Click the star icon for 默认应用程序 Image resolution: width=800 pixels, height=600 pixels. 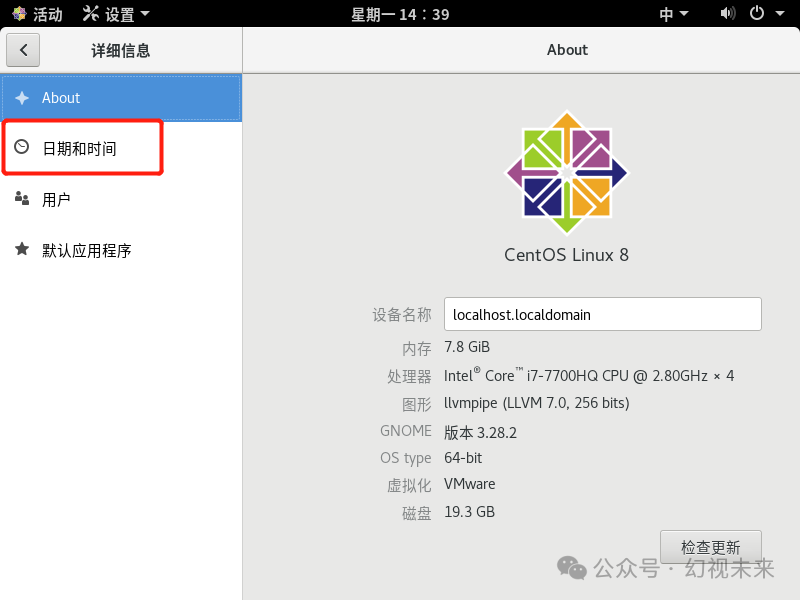click(x=22, y=249)
